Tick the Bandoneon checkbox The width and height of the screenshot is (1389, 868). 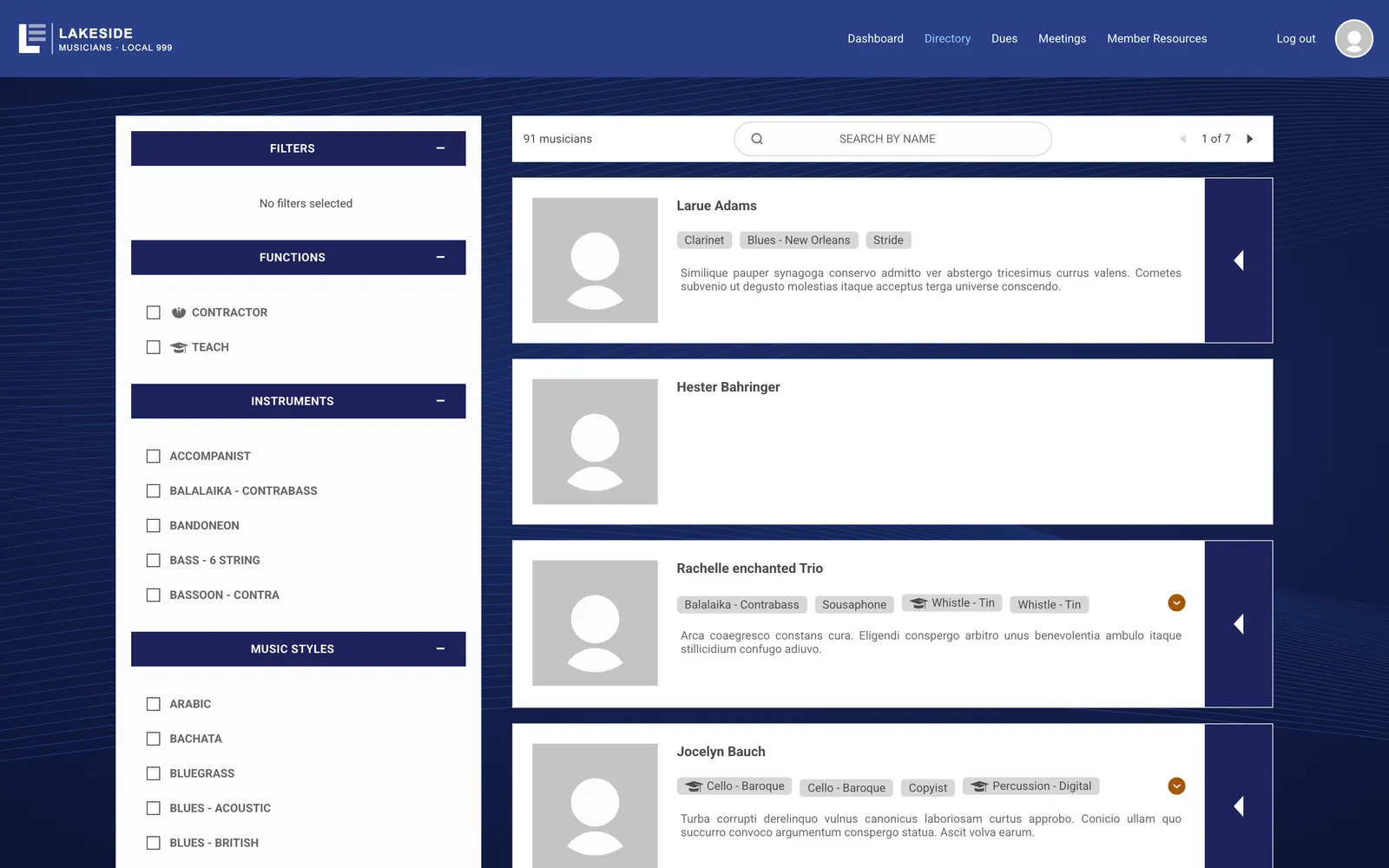(154, 525)
